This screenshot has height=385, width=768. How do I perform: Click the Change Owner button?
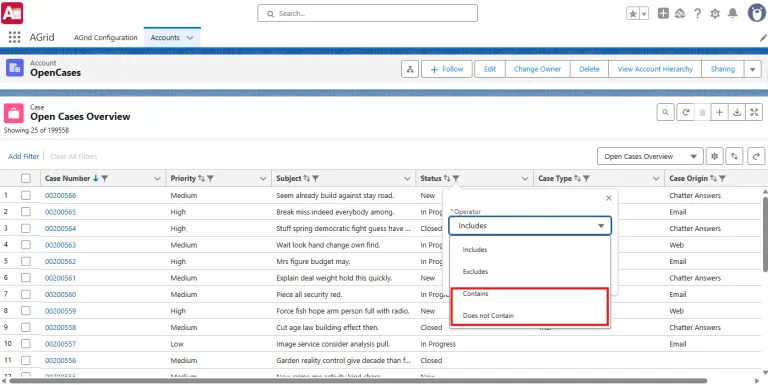pos(537,70)
